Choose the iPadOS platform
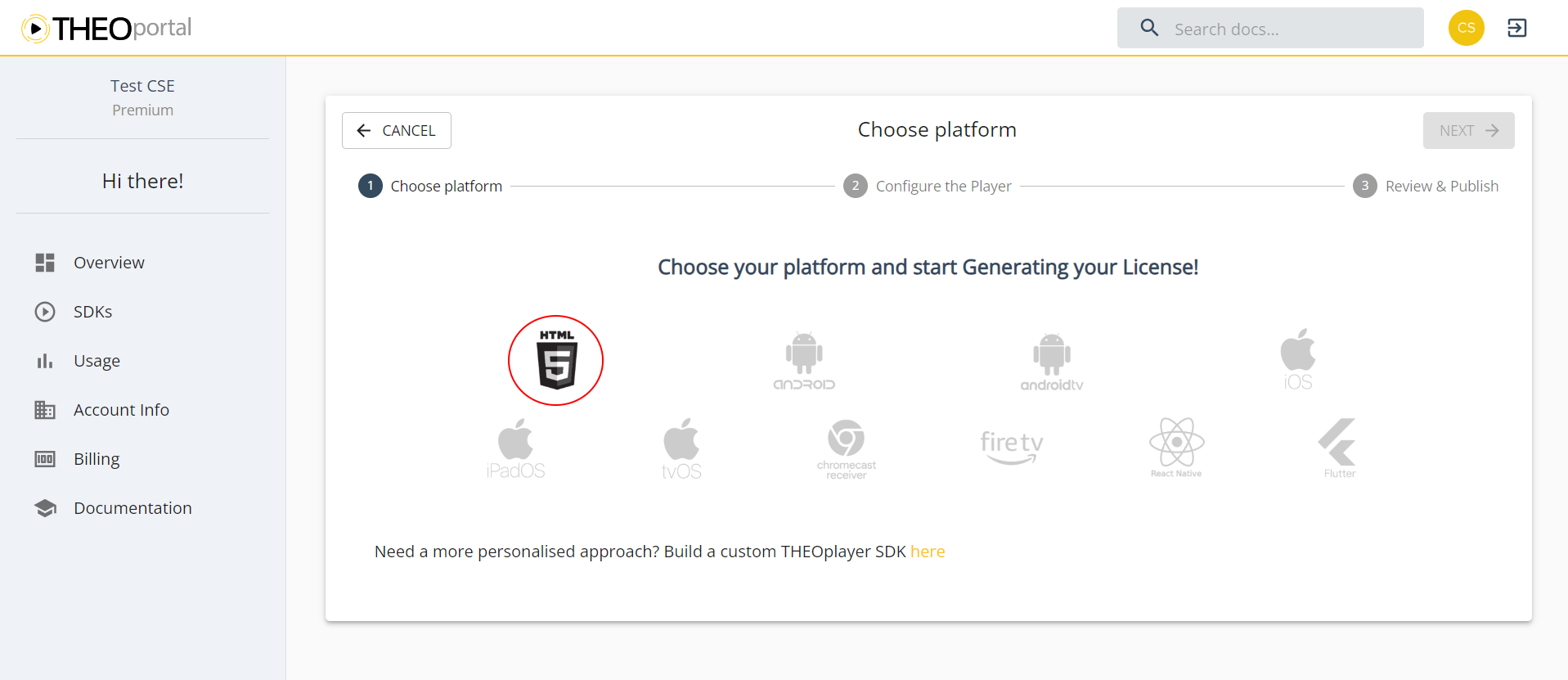 (x=516, y=447)
